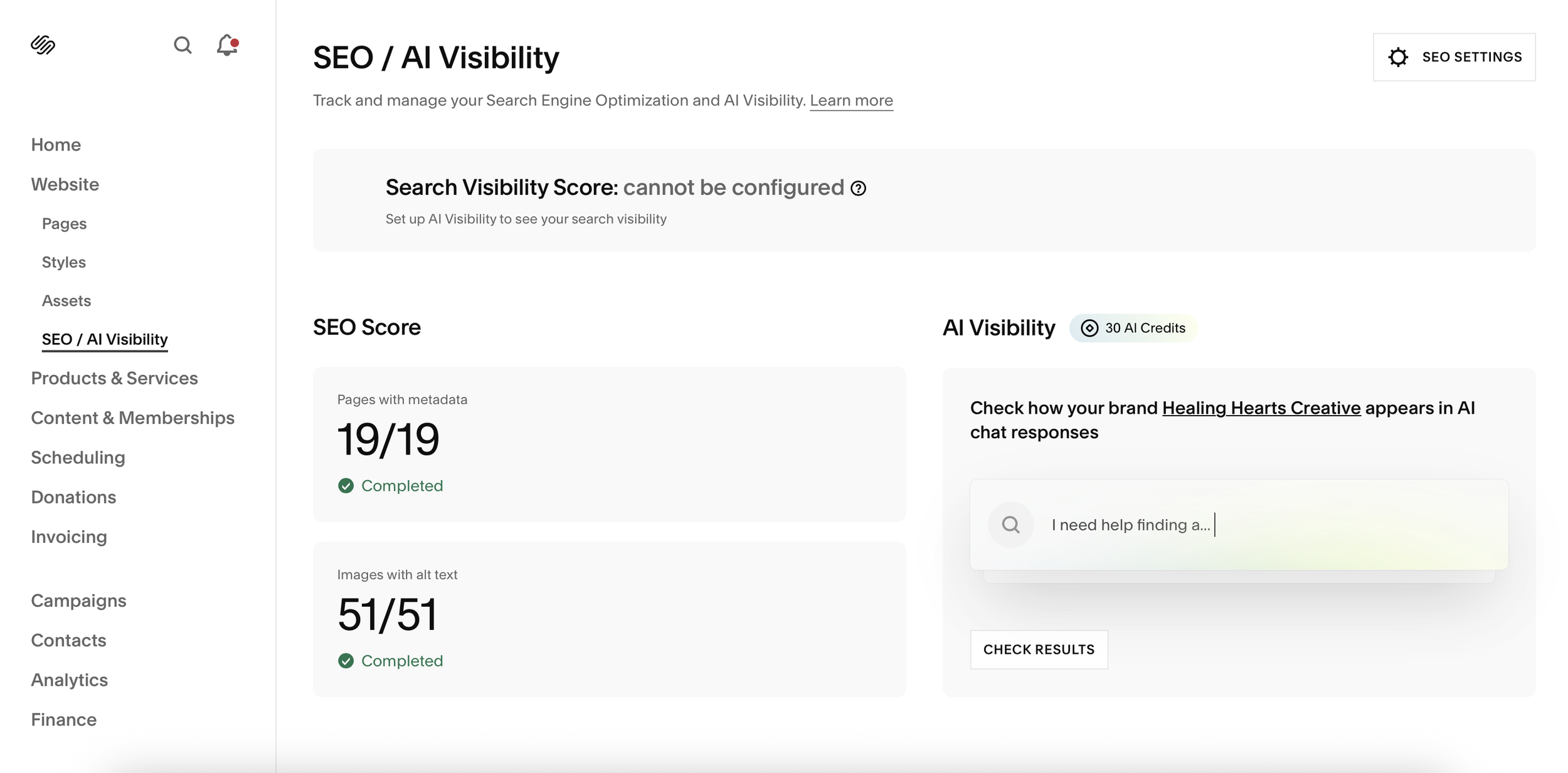Open the Assets submenu item
This screenshot has width=1568, height=773.
[66, 301]
